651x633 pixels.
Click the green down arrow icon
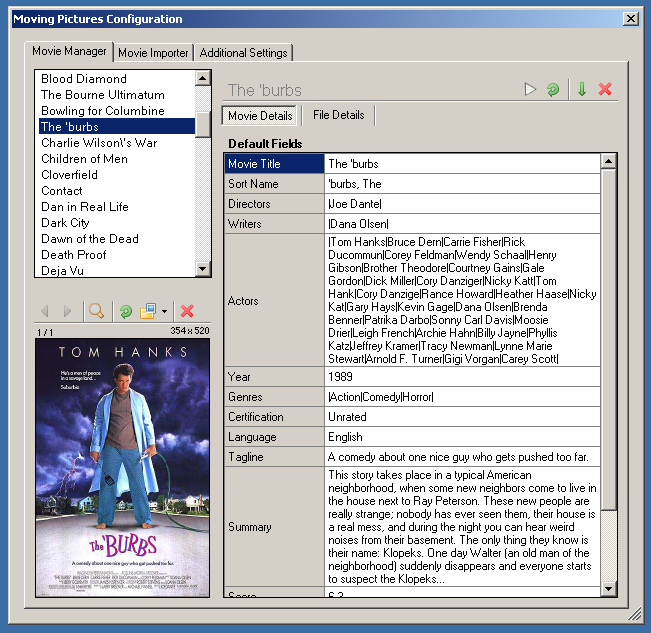[581, 90]
